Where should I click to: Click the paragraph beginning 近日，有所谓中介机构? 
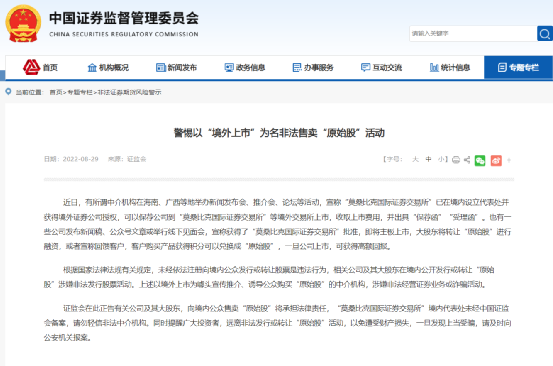[x=277, y=224]
